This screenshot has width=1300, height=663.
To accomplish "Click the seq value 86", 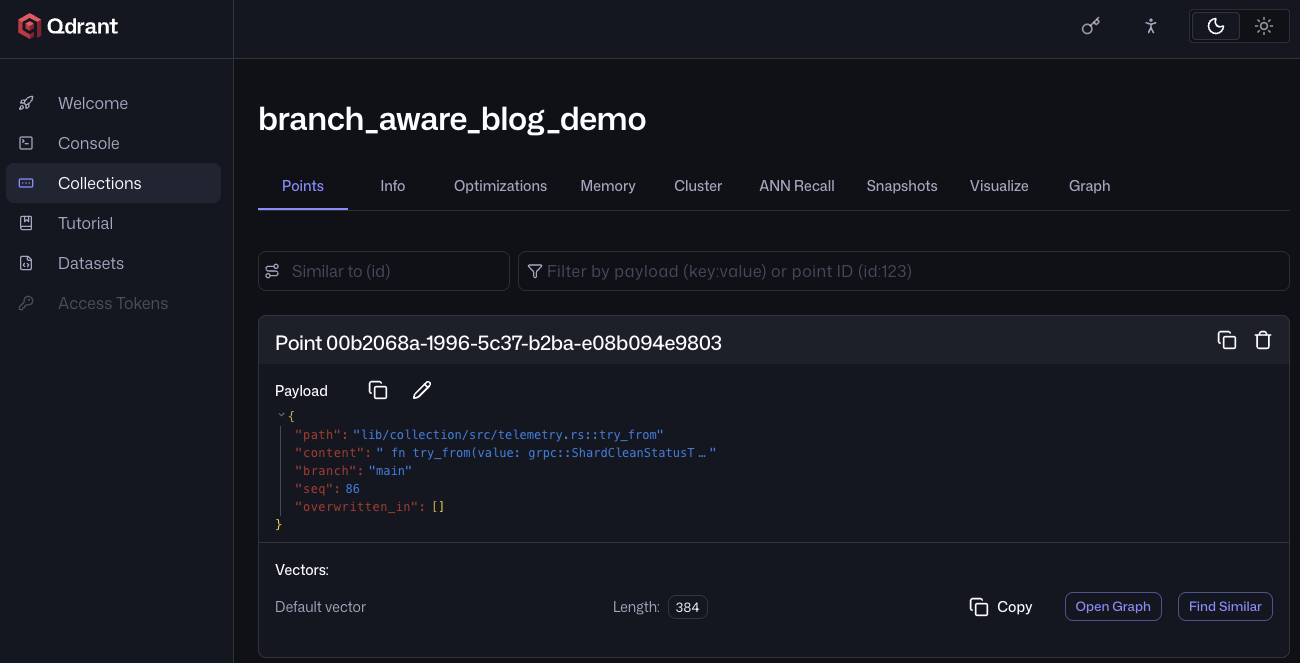I will tap(352, 489).
